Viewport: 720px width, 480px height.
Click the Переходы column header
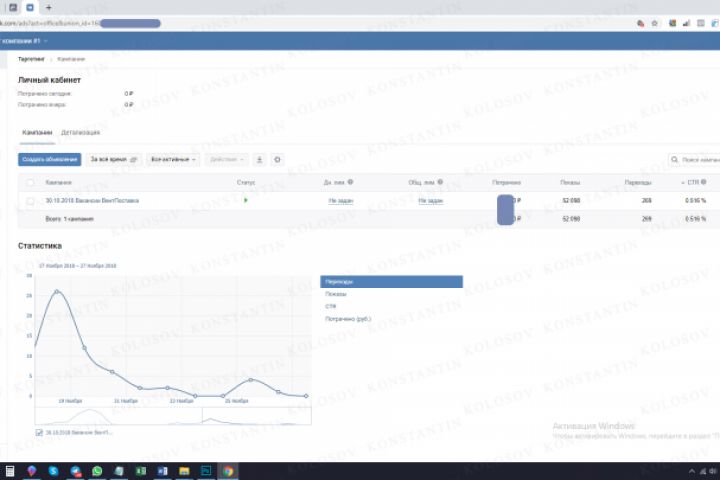638,182
